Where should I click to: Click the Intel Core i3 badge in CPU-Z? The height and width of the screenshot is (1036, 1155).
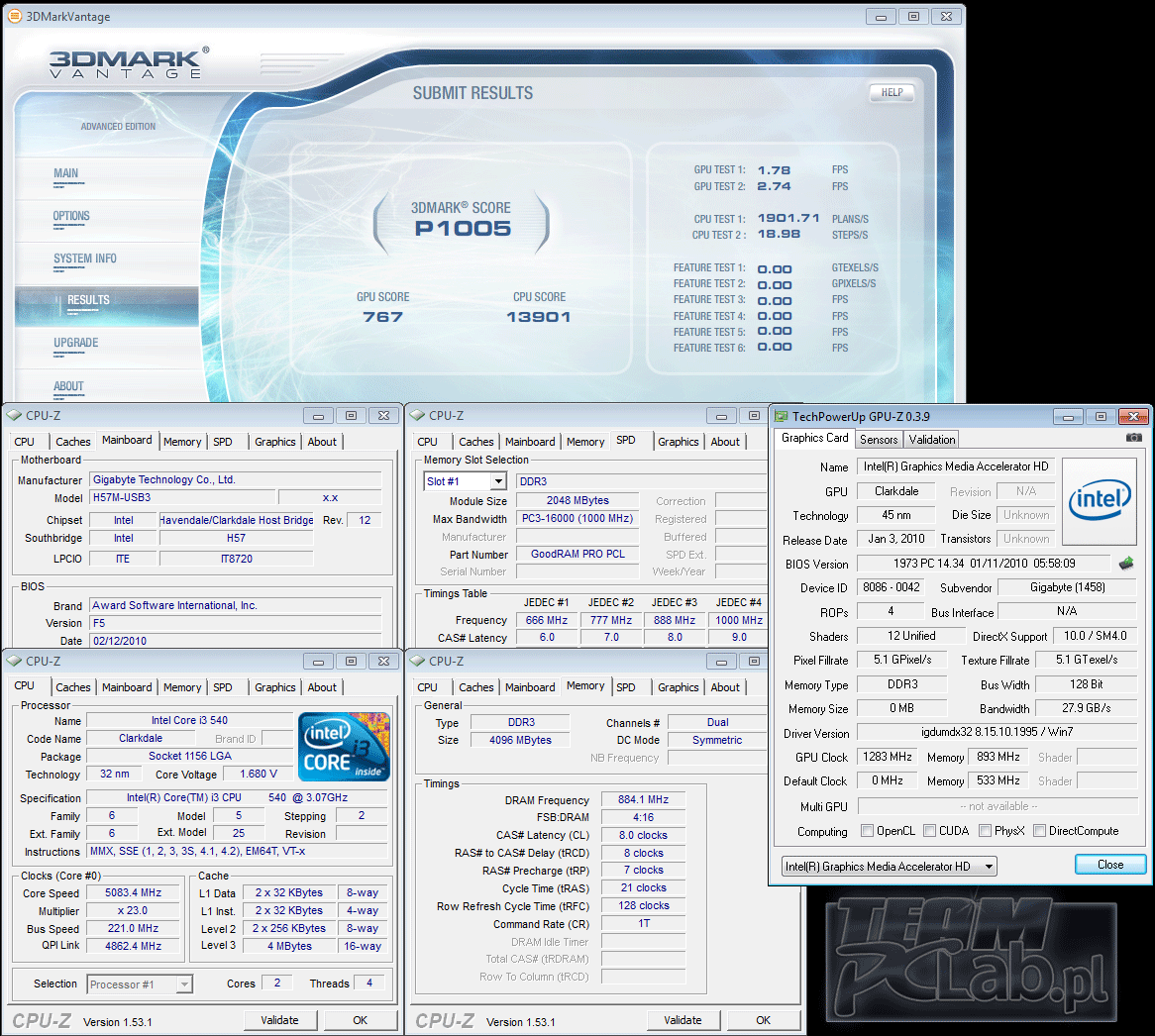pos(344,746)
